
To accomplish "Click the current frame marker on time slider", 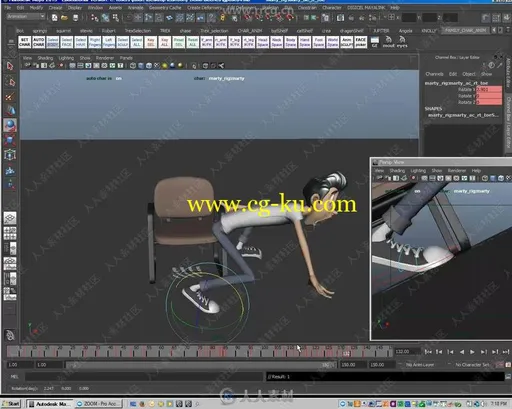I will click(x=346, y=352).
